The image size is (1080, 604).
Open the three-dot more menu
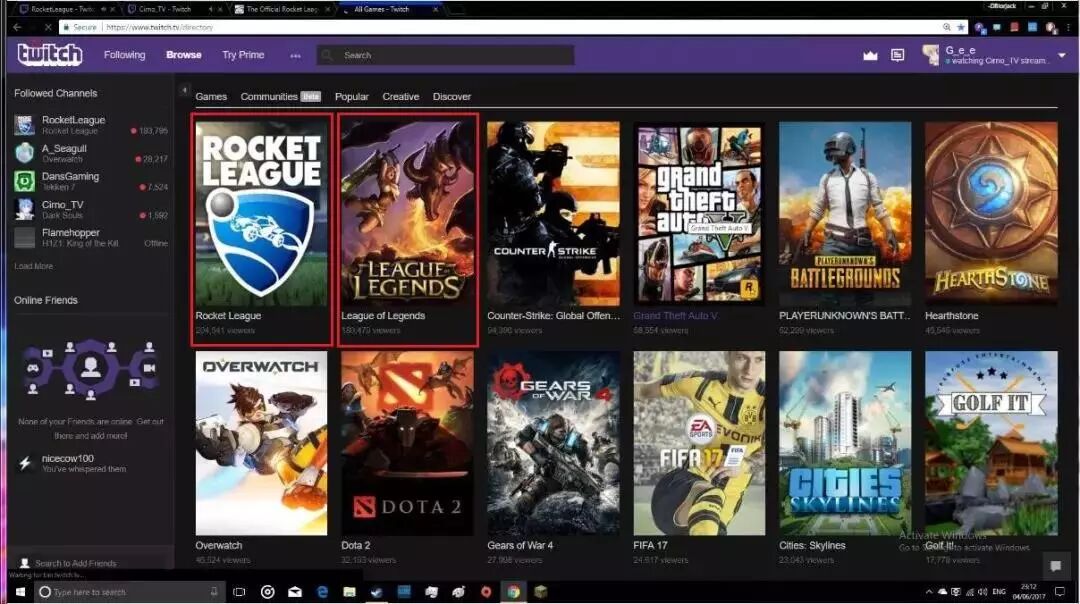click(295, 56)
